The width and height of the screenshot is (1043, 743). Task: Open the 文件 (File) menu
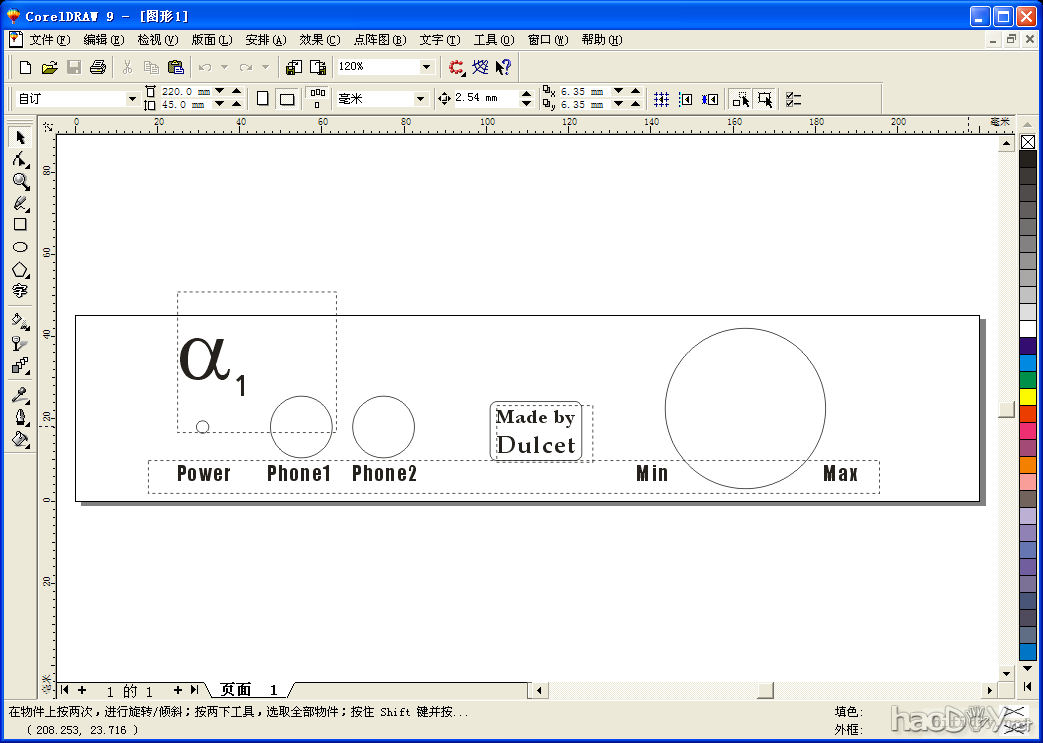[49, 40]
